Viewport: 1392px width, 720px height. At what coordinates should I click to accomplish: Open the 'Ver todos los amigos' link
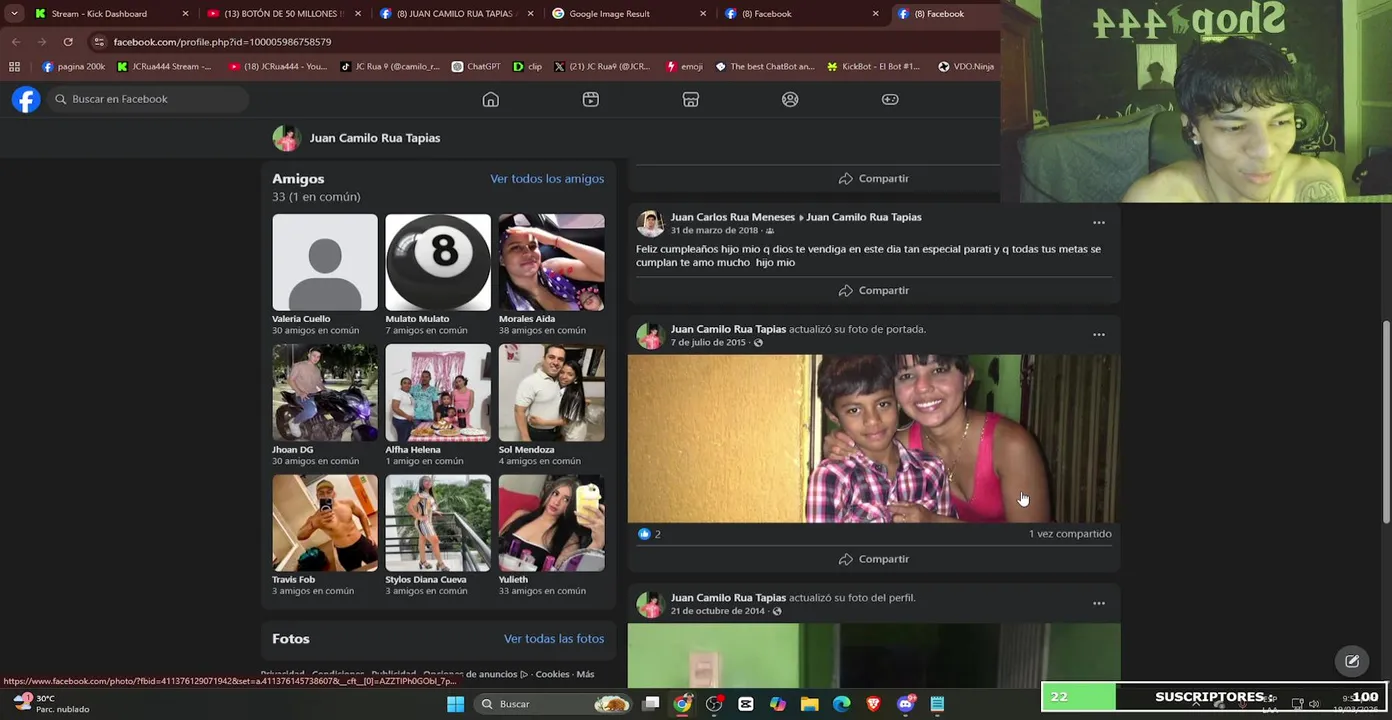547,178
